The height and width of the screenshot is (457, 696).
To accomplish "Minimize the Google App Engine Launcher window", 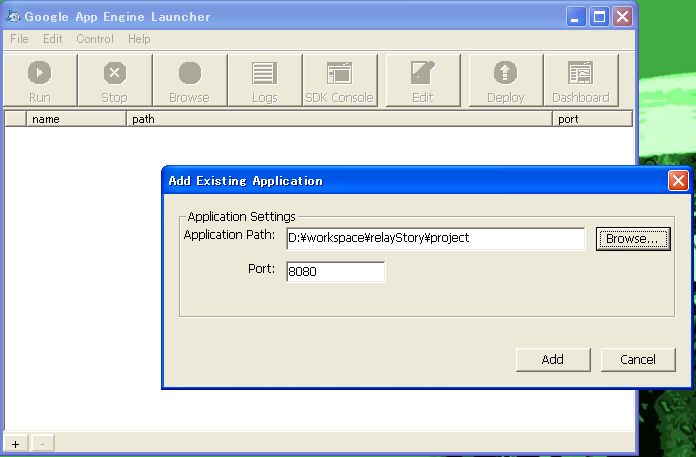I will pos(576,17).
